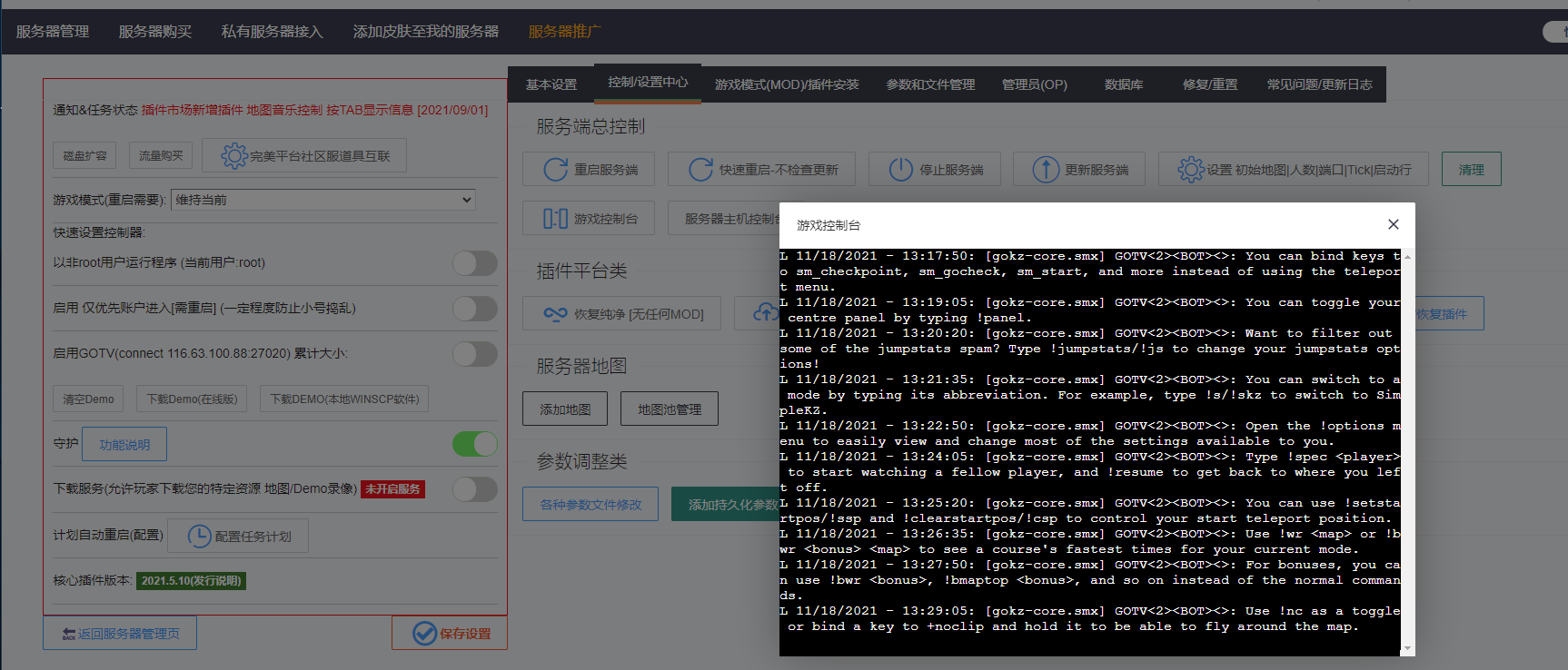Turn off the daemon guard toggle

tap(475, 444)
